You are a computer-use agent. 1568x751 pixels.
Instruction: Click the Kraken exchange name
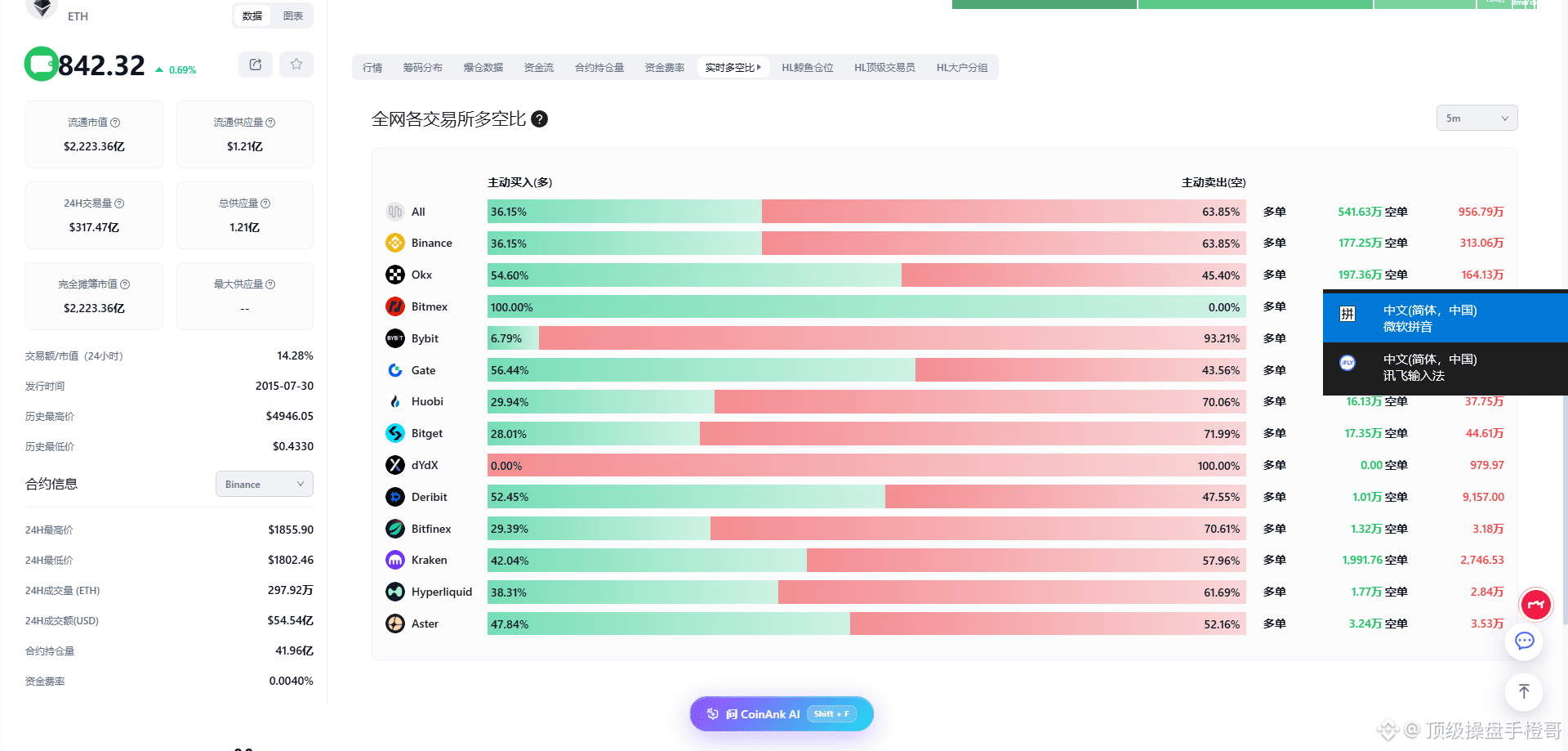pyautogui.click(x=430, y=560)
